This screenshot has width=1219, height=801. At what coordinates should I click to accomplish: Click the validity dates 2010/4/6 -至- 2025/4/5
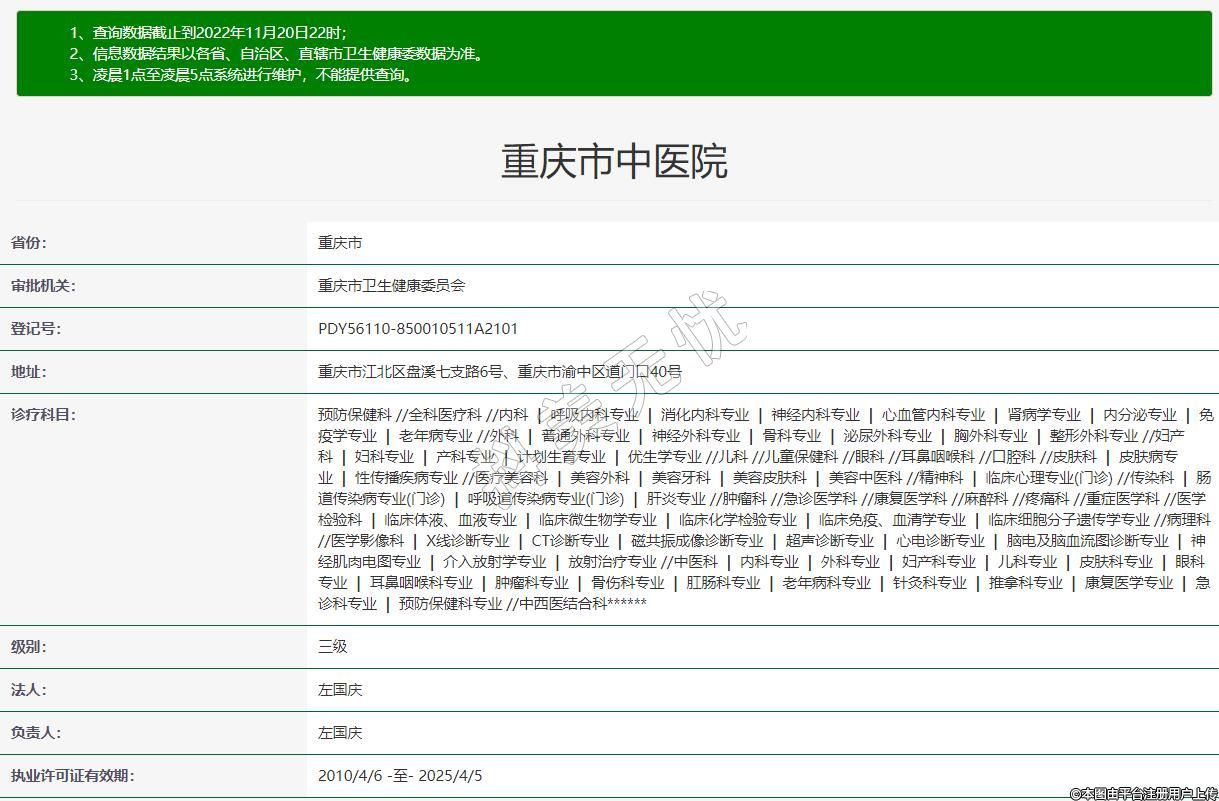400,775
